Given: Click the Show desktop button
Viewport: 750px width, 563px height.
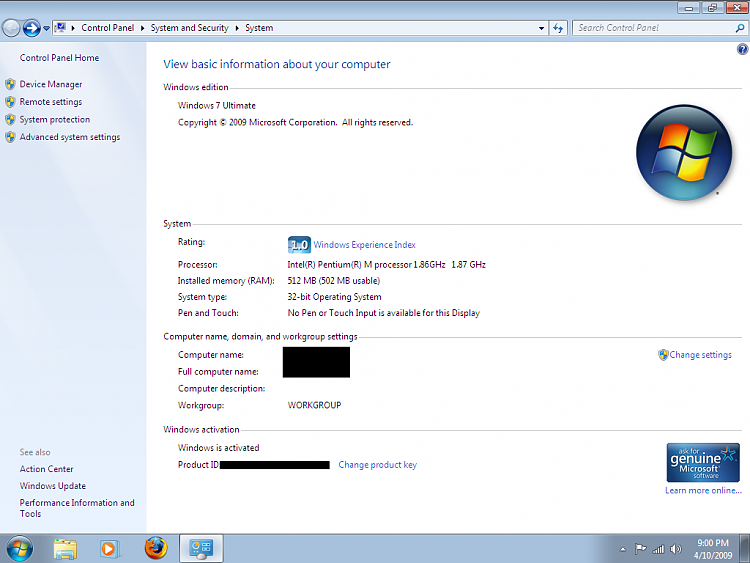Looking at the screenshot, I should 744,549.
